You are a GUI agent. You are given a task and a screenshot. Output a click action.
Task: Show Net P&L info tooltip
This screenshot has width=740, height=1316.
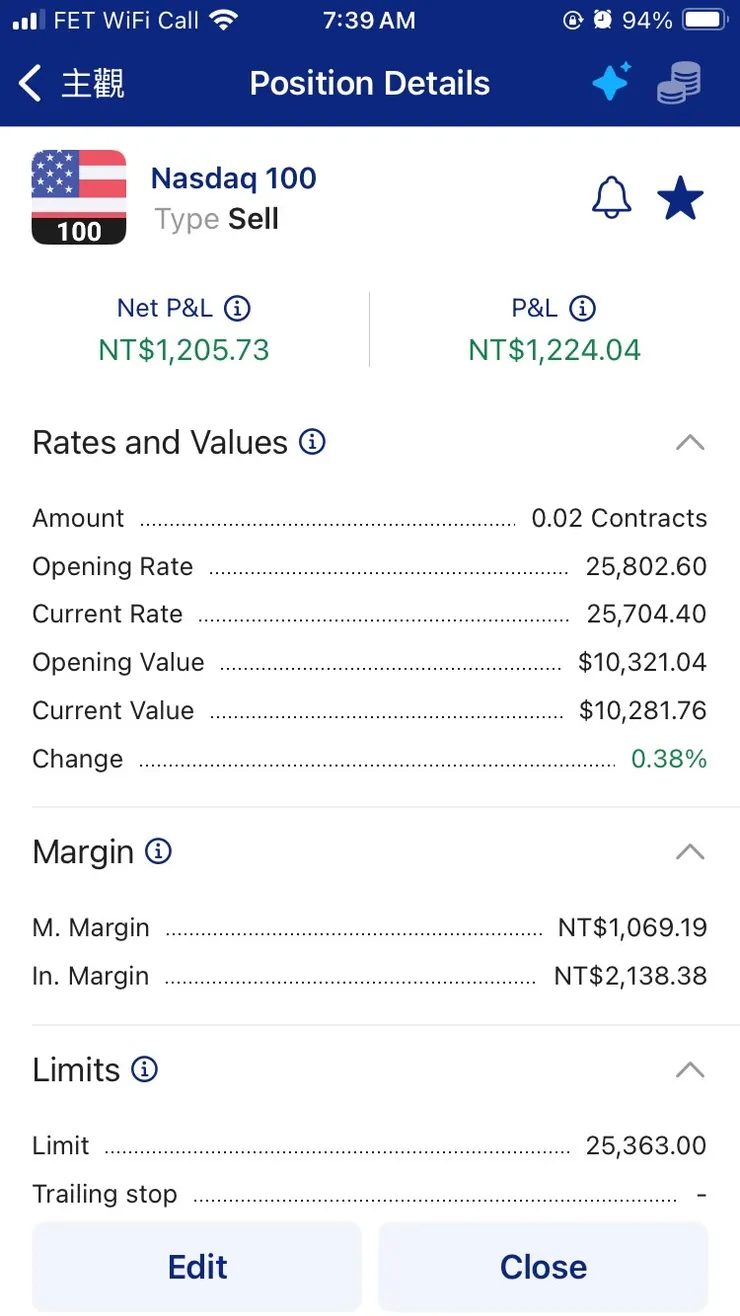[237, 308]
